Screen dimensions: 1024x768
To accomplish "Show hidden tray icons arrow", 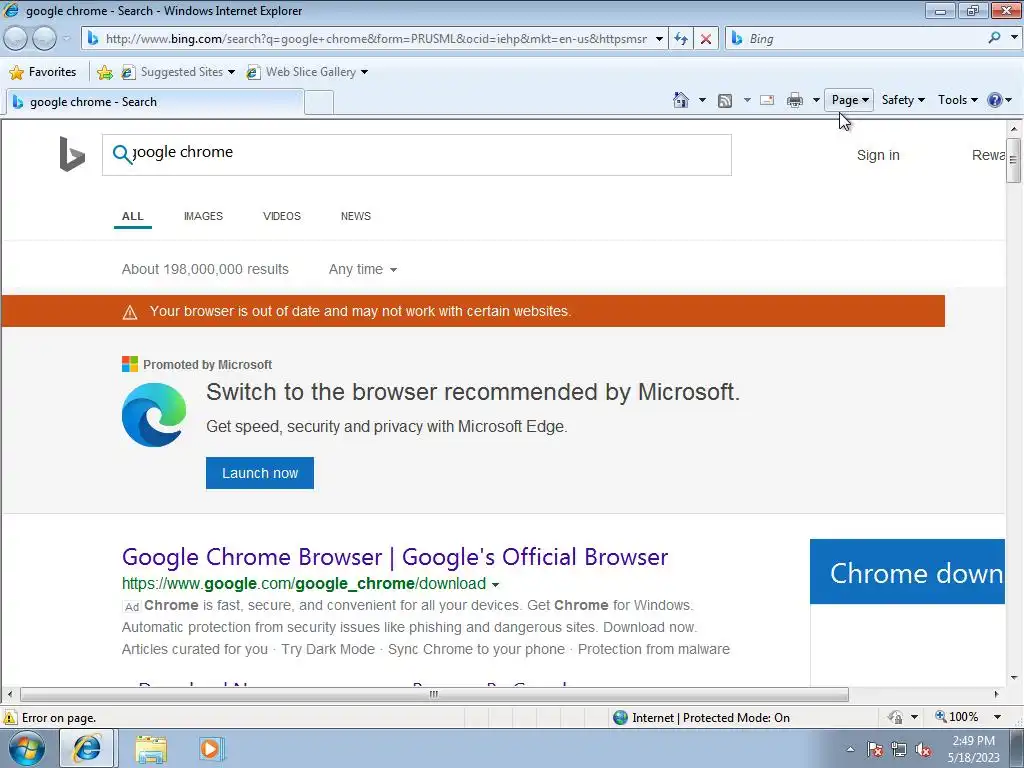I will (850, 749).
